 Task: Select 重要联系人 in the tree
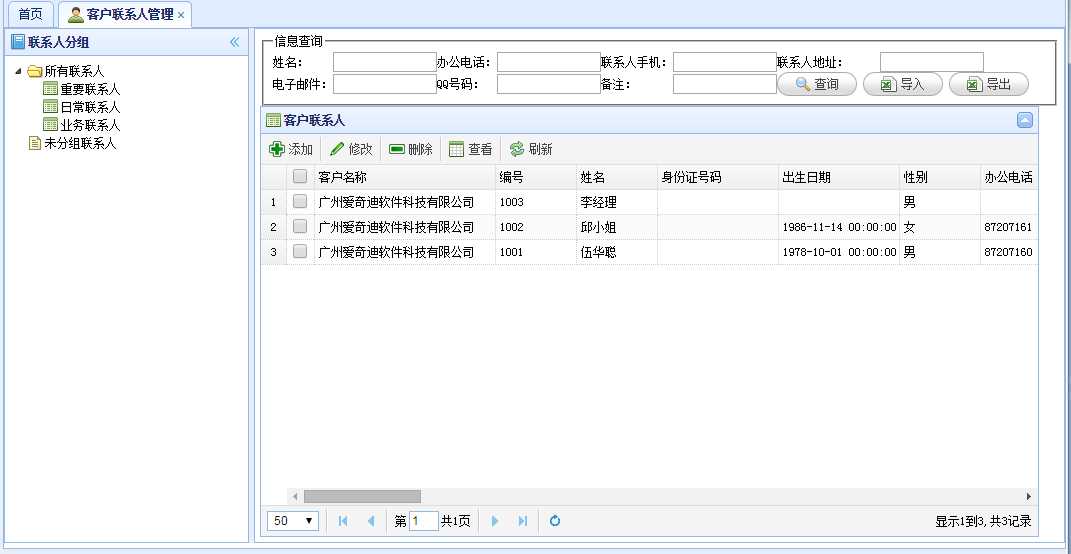coord(90,89)
